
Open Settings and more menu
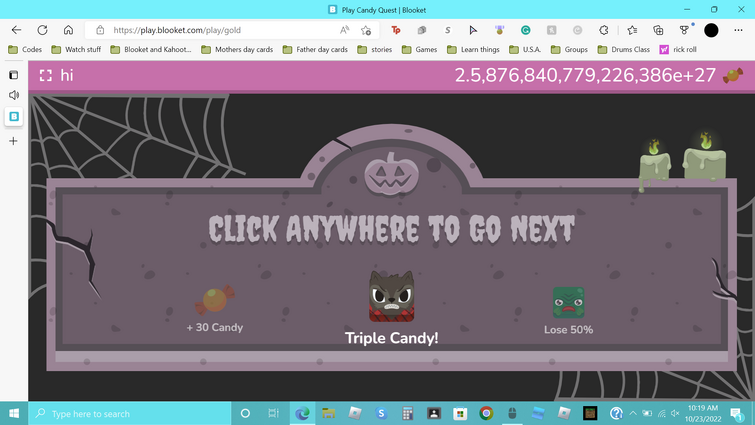pos(738,30)
